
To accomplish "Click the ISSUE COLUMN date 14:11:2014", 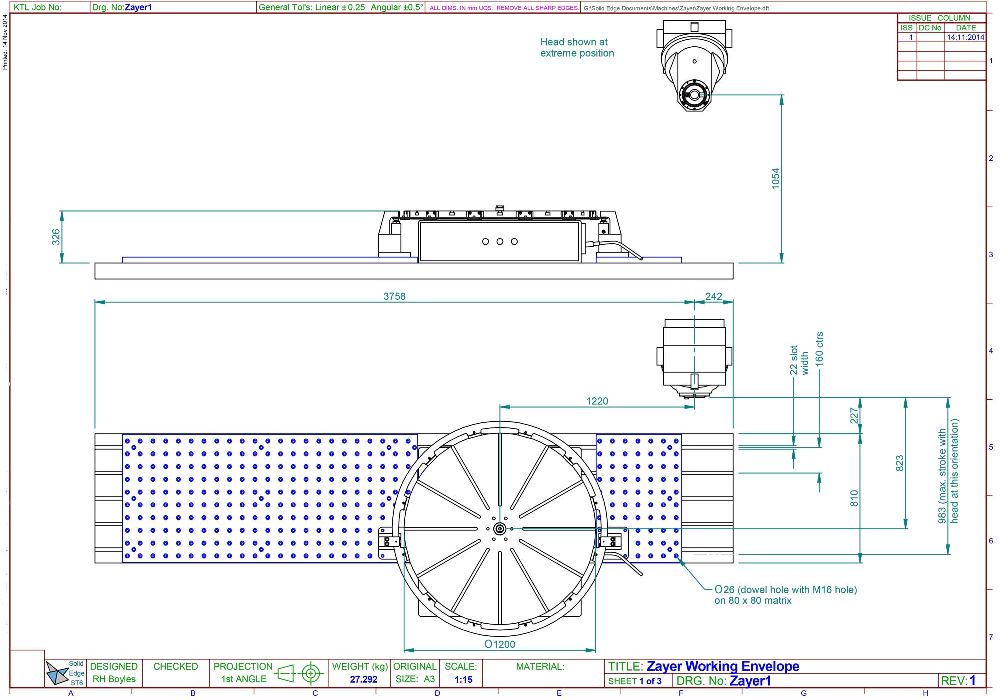I will click(966, 37).
